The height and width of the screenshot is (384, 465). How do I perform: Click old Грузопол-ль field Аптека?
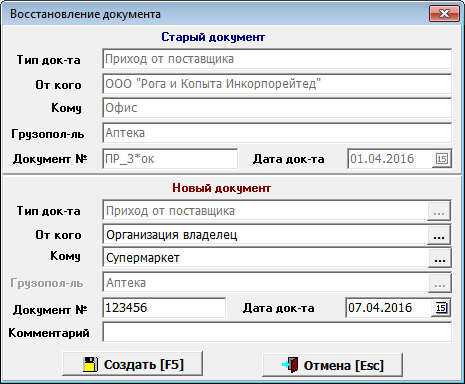pyautogui.click(x=277, y=133)
